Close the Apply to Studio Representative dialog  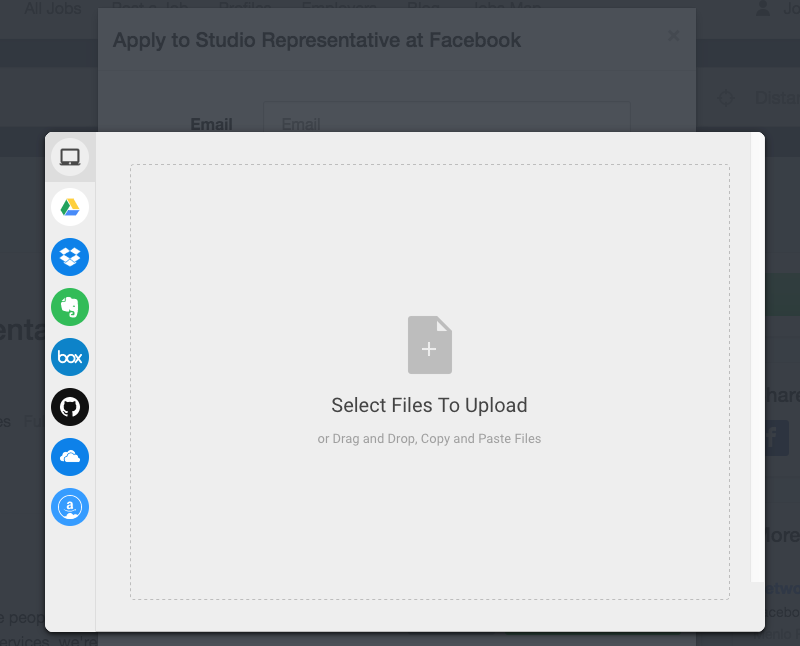click(673, 35)
